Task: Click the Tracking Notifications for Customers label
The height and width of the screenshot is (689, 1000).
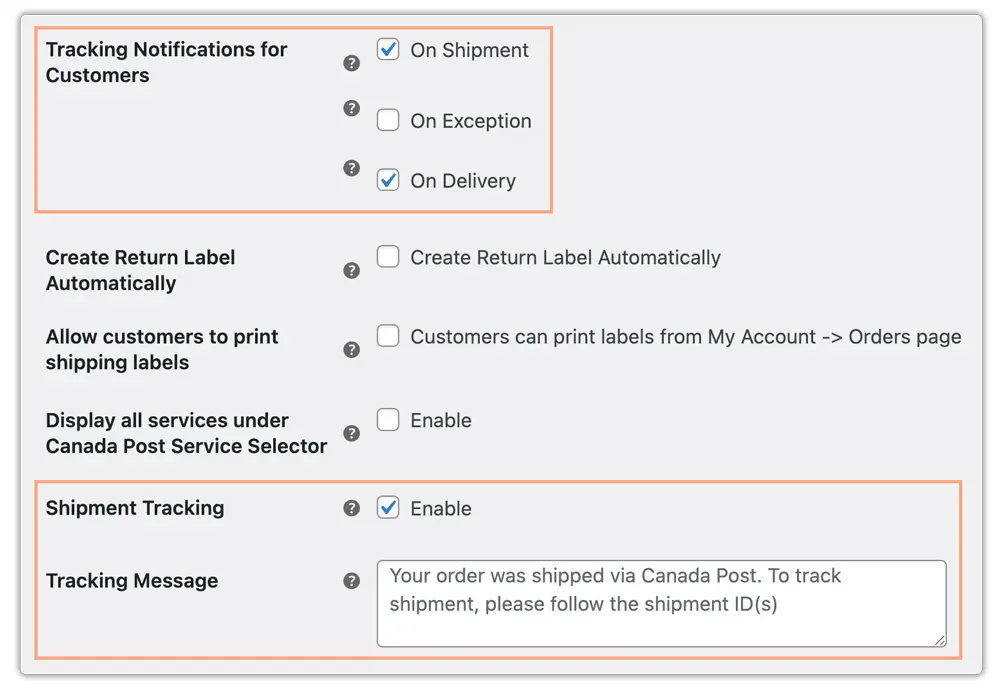Action: [166, 62]
